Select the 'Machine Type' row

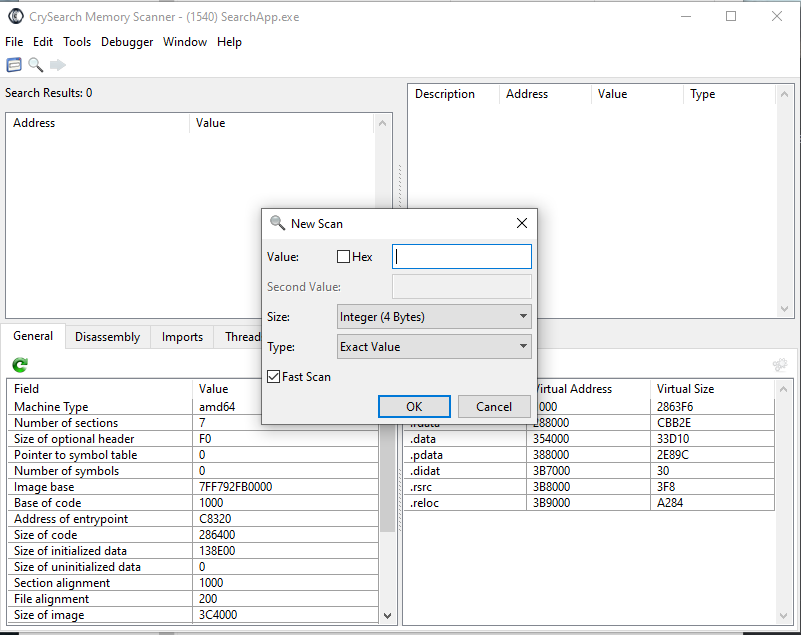pyautogui.click(x=193, y=407)
